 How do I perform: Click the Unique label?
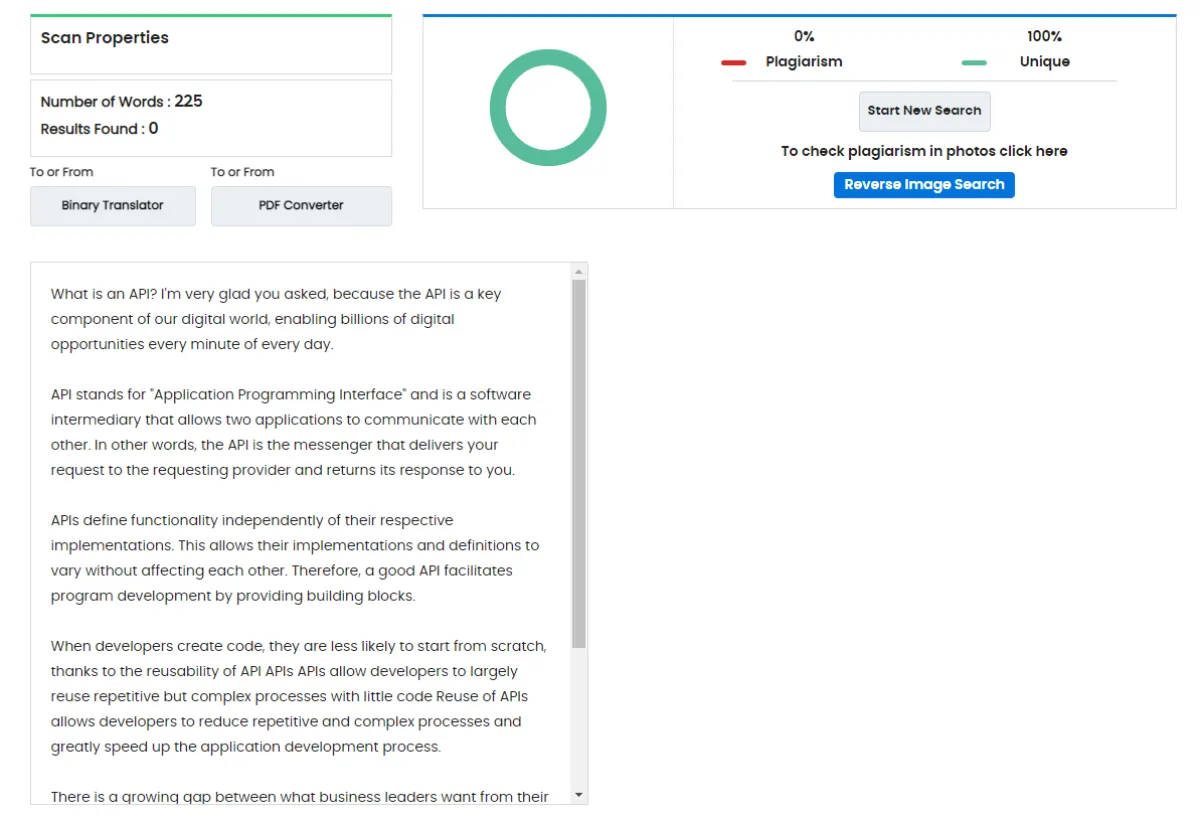(1044, 61)
